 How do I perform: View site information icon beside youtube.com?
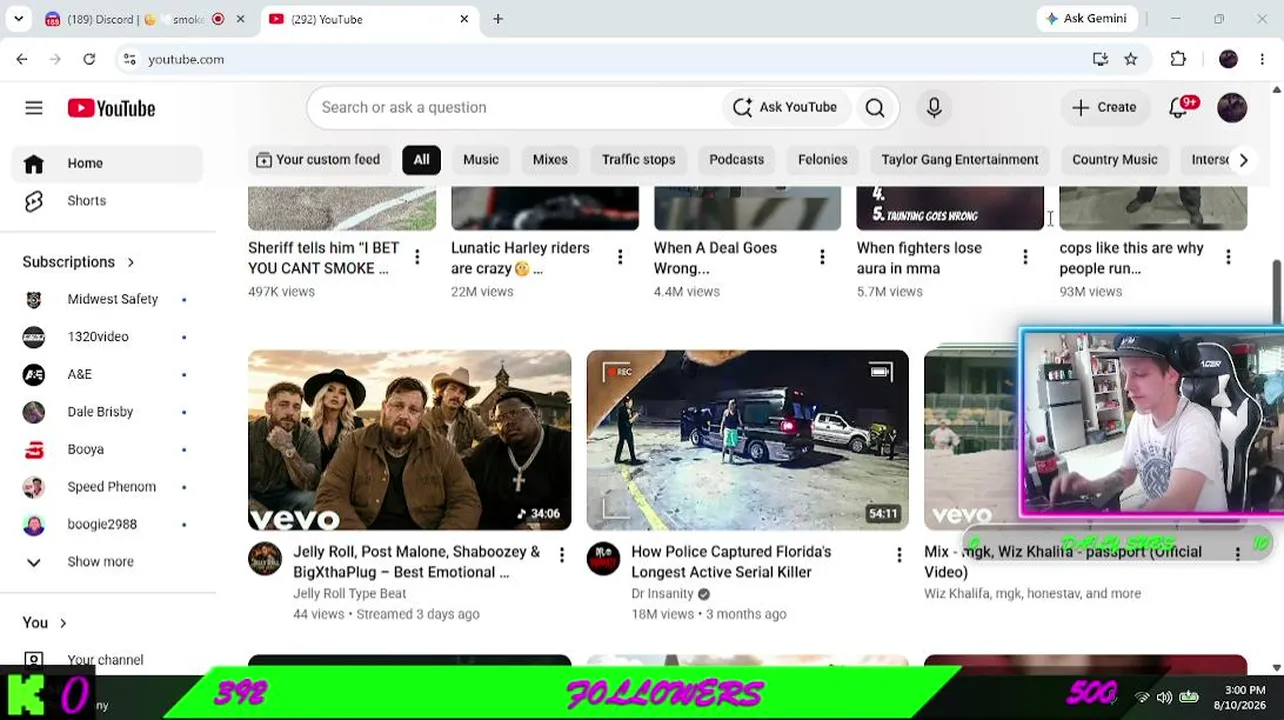point(129,59)
